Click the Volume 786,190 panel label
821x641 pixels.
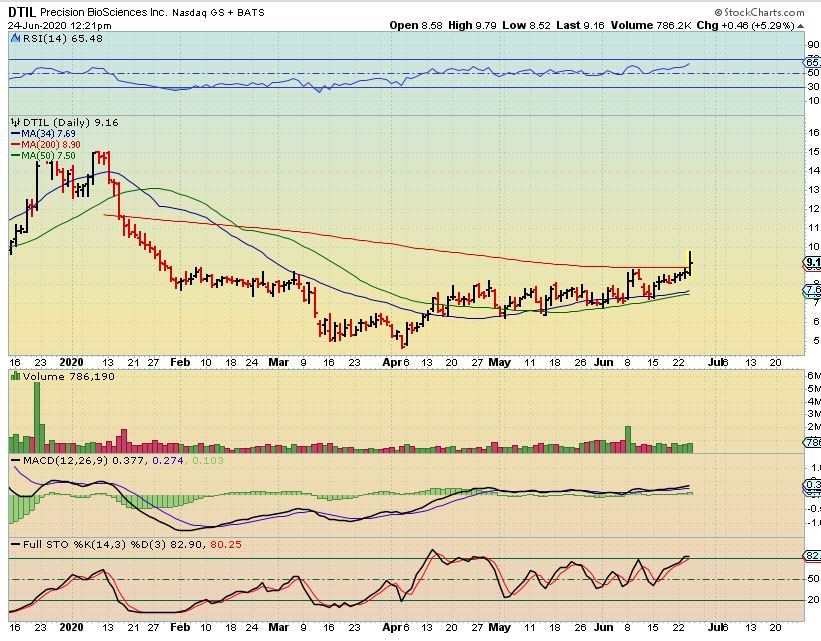point(68,376)
